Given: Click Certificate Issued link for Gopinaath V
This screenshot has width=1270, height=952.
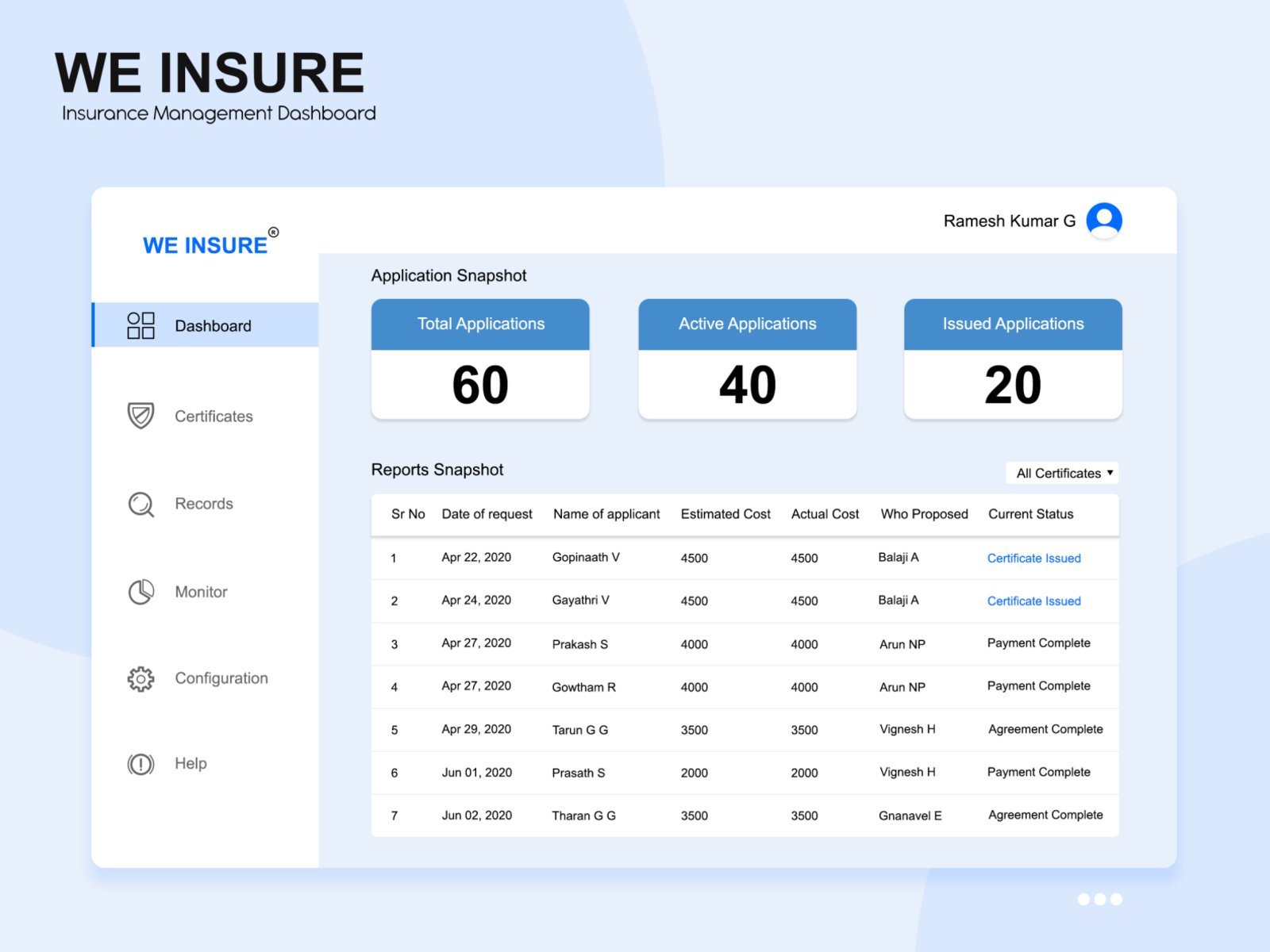Looking at the screenshot, I should [x=1033, y=558].
